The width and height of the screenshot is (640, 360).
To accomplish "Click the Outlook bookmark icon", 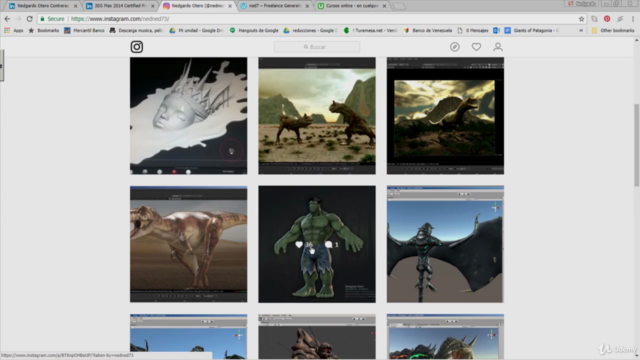I will click(496, 31).
